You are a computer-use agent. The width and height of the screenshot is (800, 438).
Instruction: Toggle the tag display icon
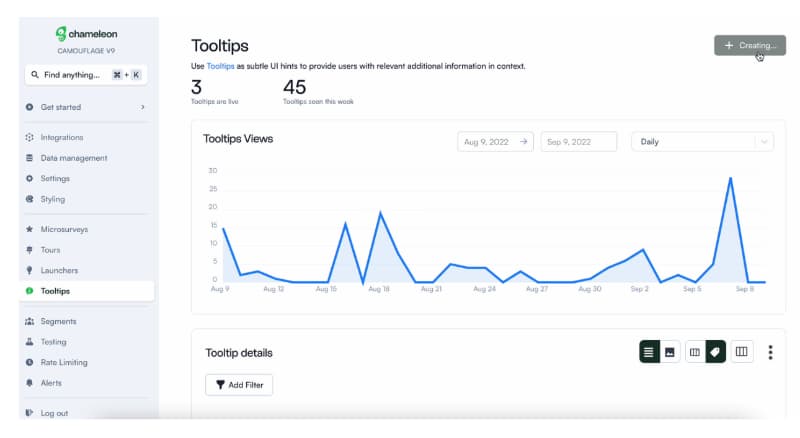[x=715, y=352]
